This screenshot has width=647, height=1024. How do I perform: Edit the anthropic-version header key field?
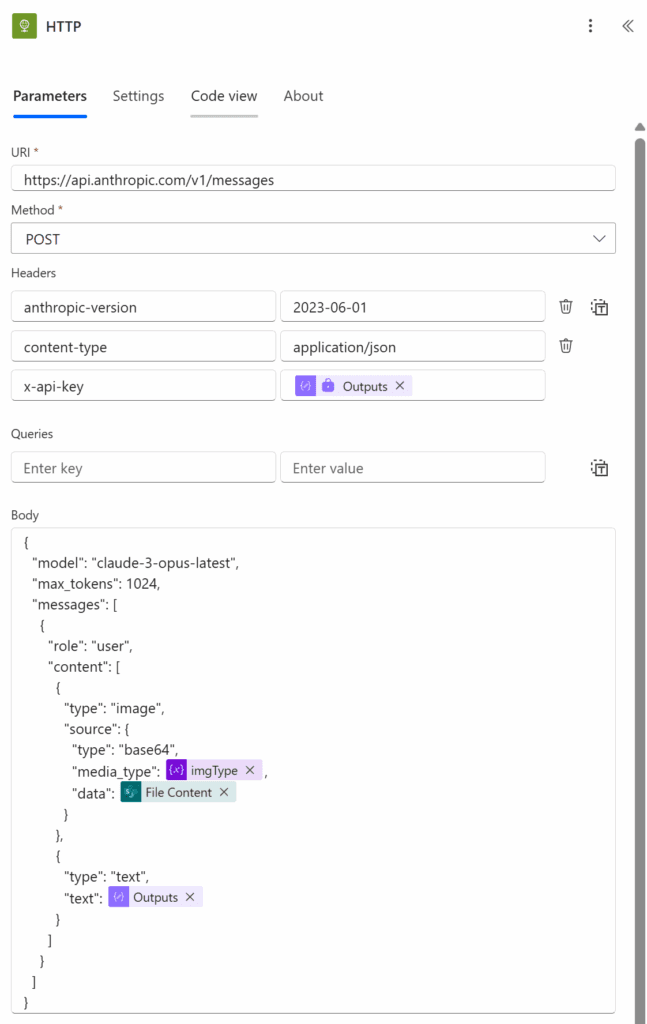pyautogui.click(x=143, y=307)
